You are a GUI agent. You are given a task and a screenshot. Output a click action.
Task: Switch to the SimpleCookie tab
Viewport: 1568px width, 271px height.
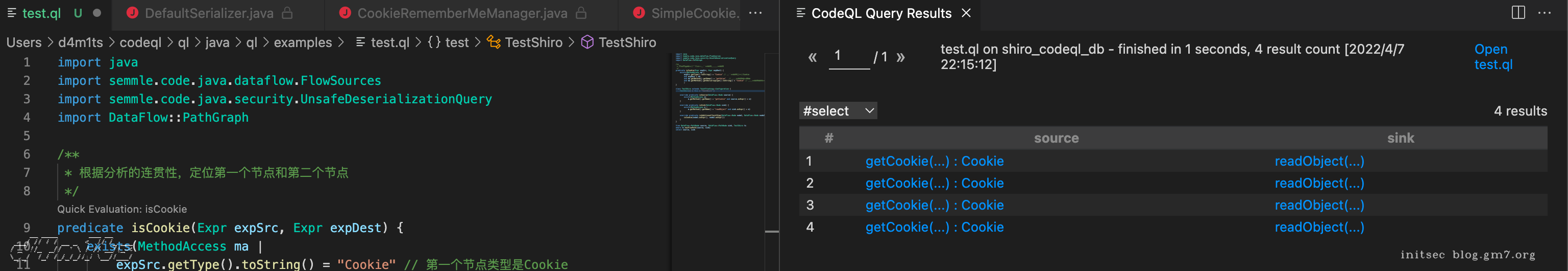[x=694, y=13]
